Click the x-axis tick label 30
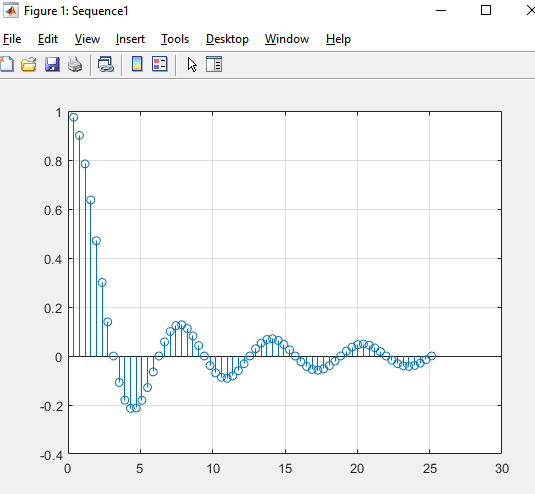The width and height of the screenshot is (535, 494). point(502,469)
